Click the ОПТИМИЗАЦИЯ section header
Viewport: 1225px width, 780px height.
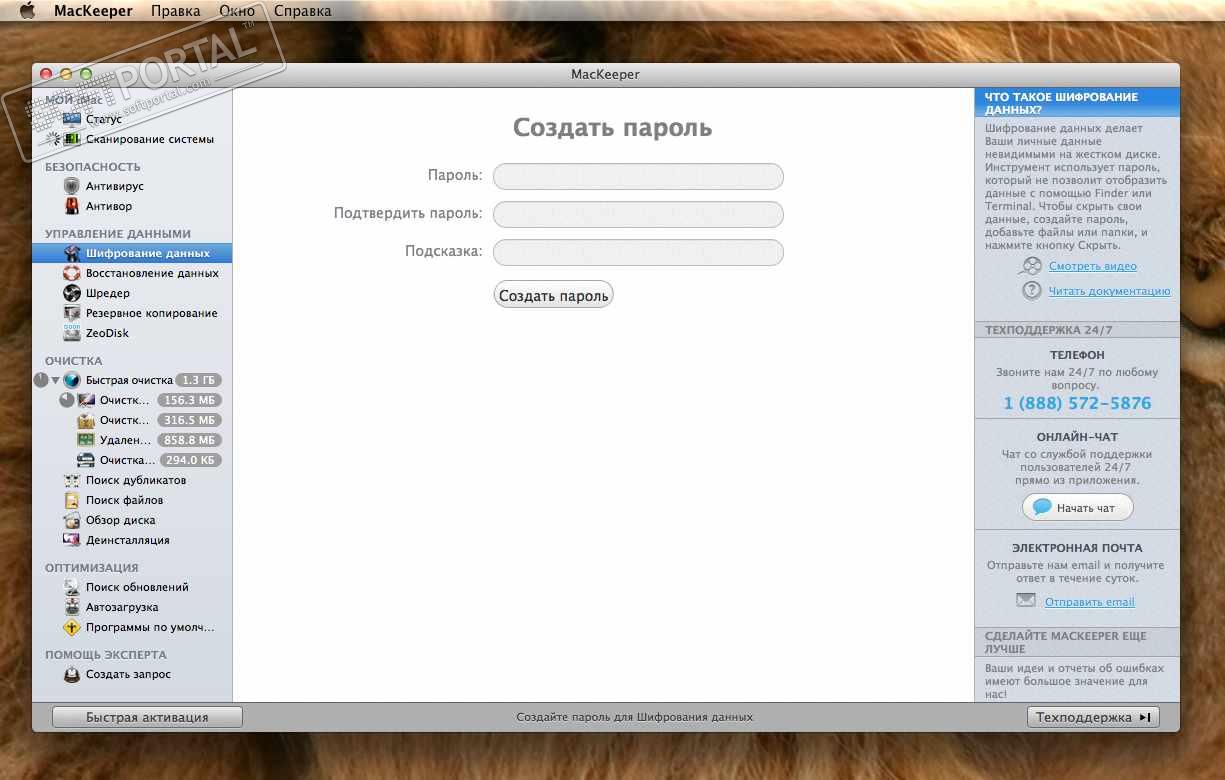click(x=91, y=567)
